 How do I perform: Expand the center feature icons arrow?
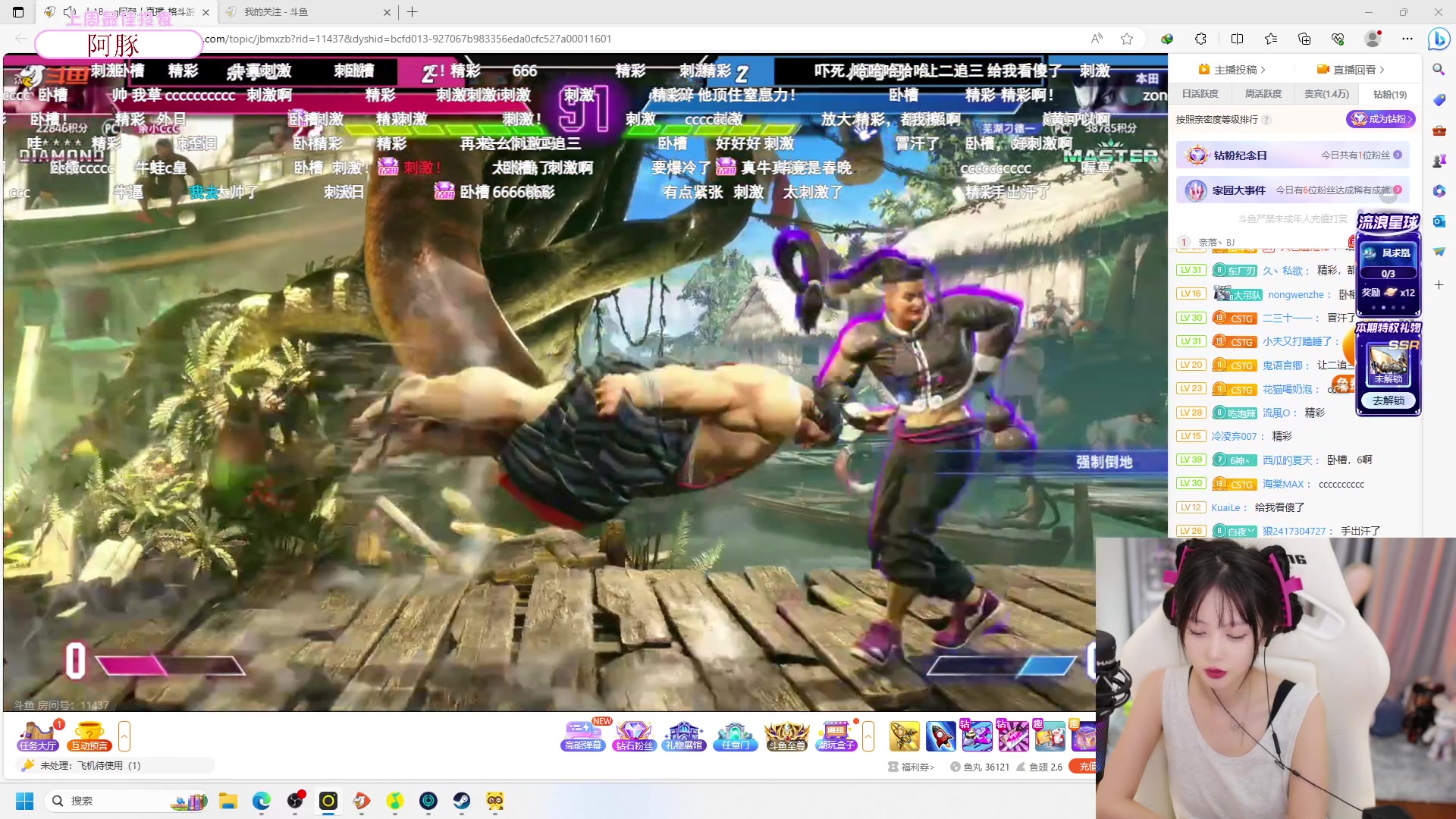(868, 736)
